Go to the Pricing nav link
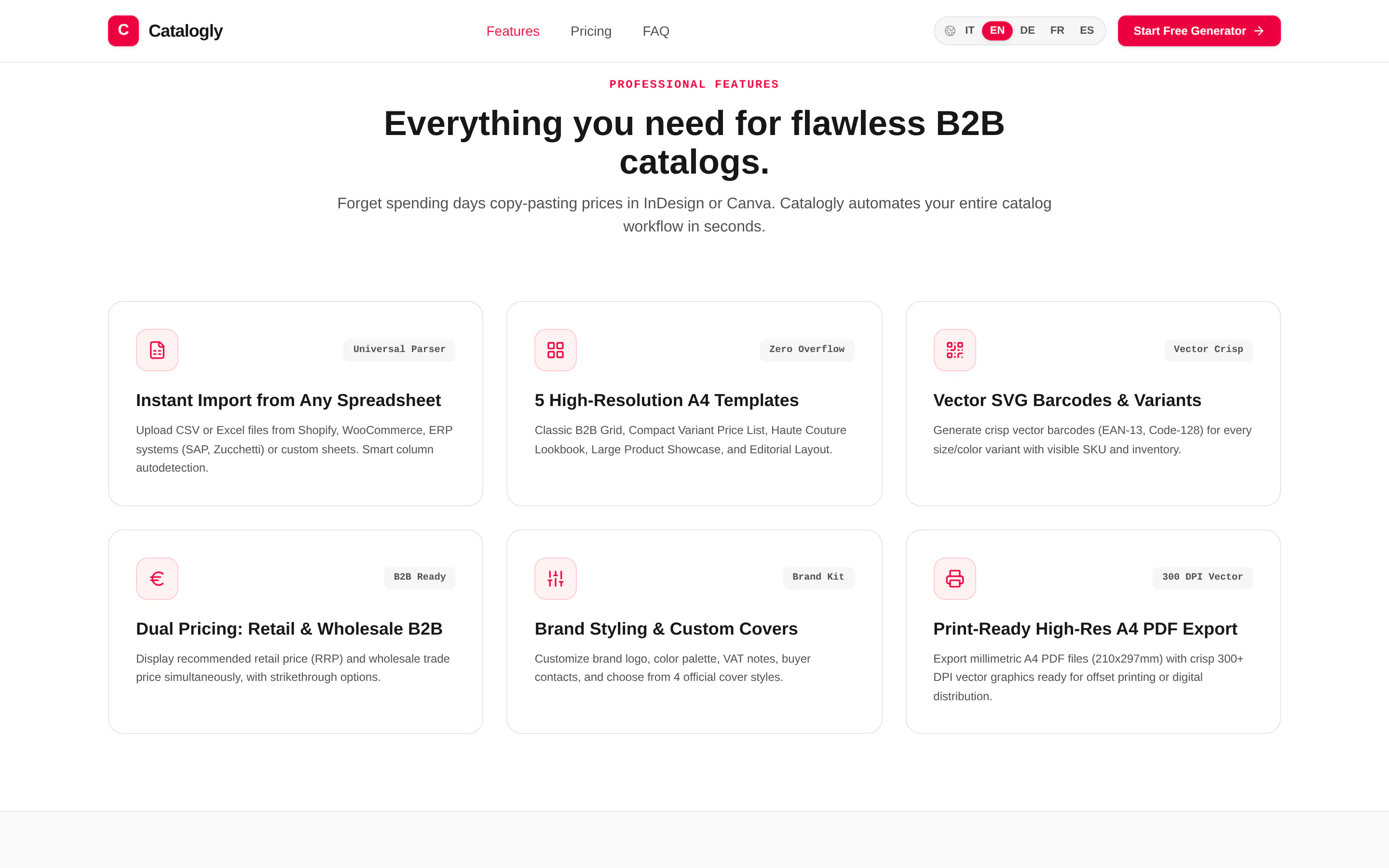 coord(591,31)
